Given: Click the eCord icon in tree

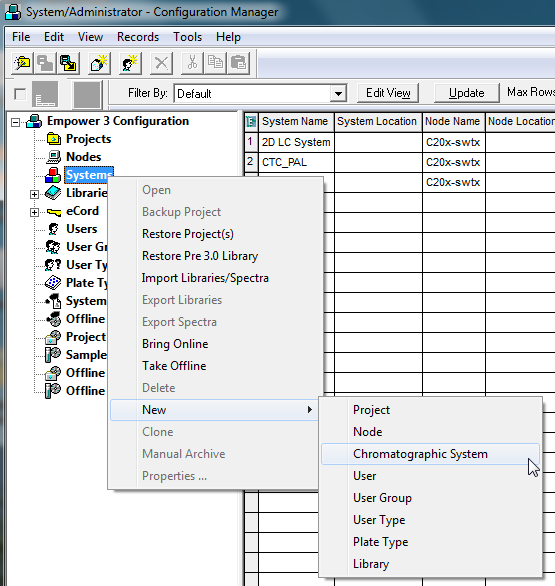Looking at the screenshot, I should (x=54, y=212).
